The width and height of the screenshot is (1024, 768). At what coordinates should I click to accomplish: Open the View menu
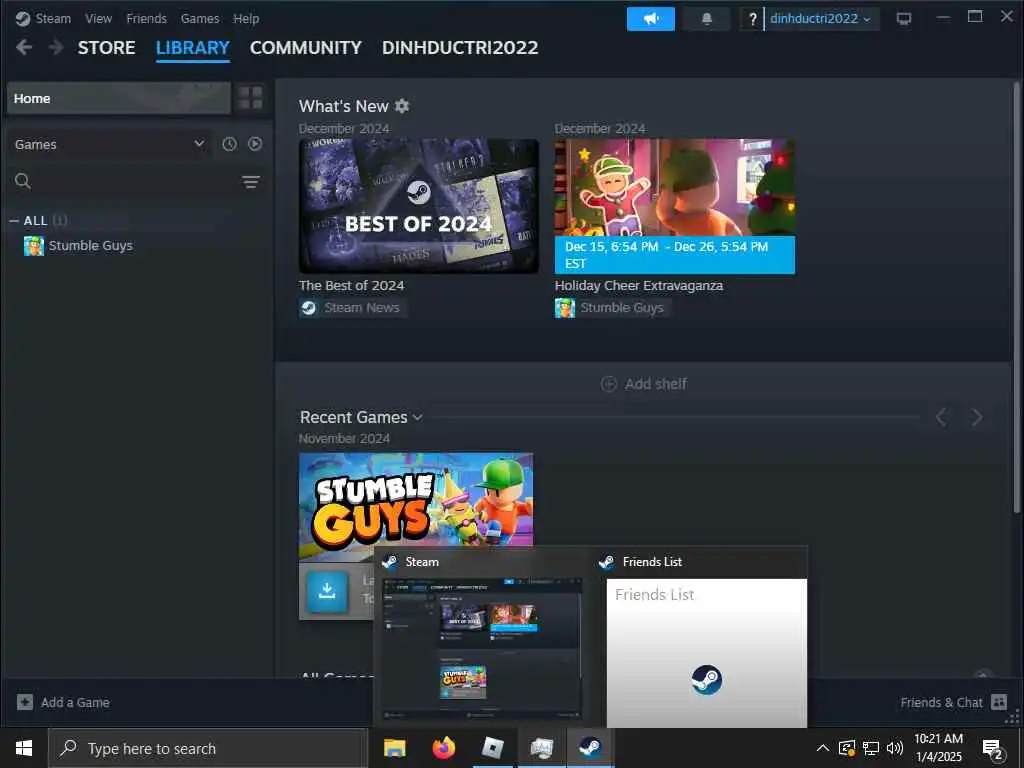pyautogui.click(x=98, y=18)
